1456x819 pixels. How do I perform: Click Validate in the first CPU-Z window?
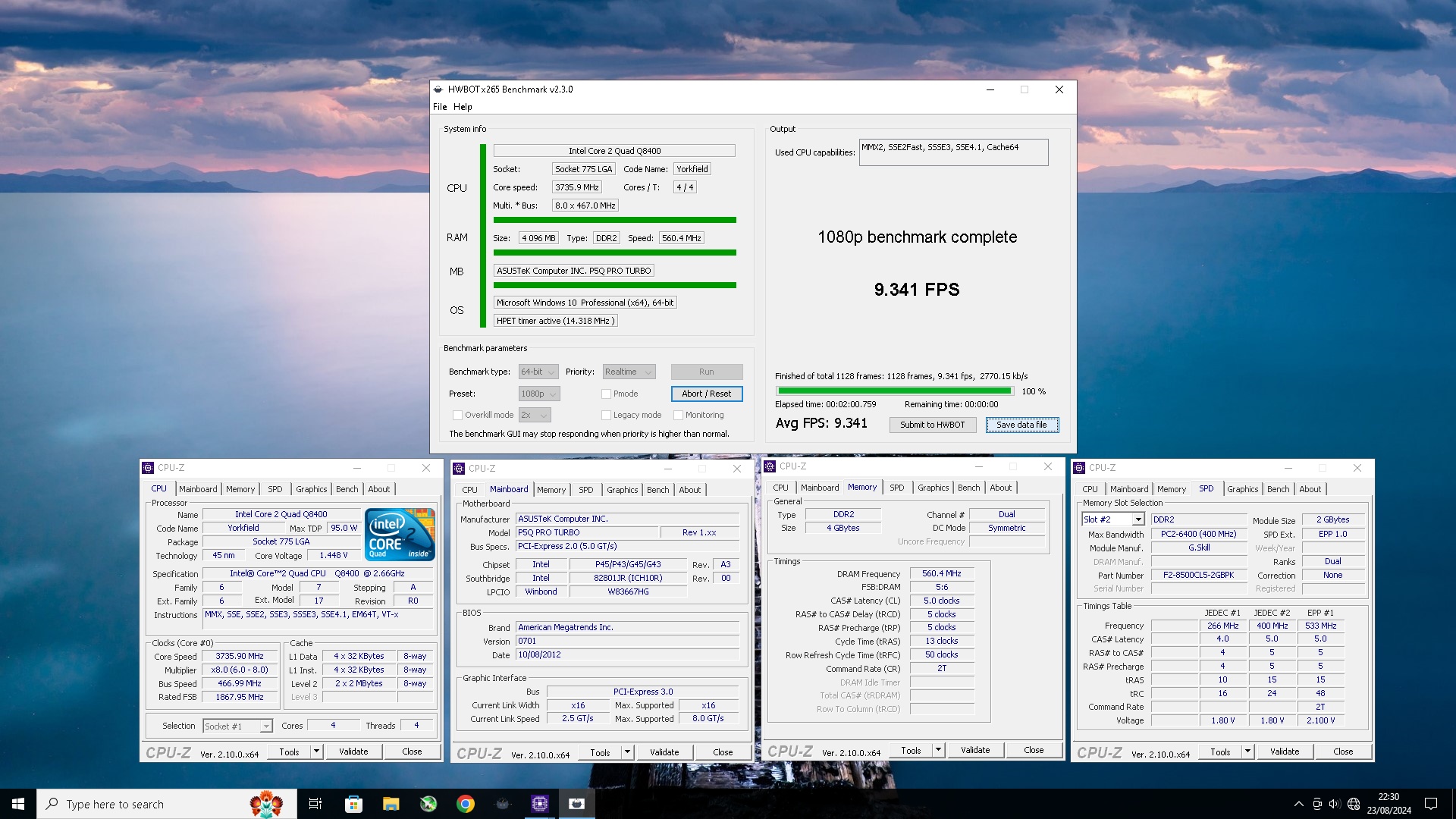click(x=353, y=752)
